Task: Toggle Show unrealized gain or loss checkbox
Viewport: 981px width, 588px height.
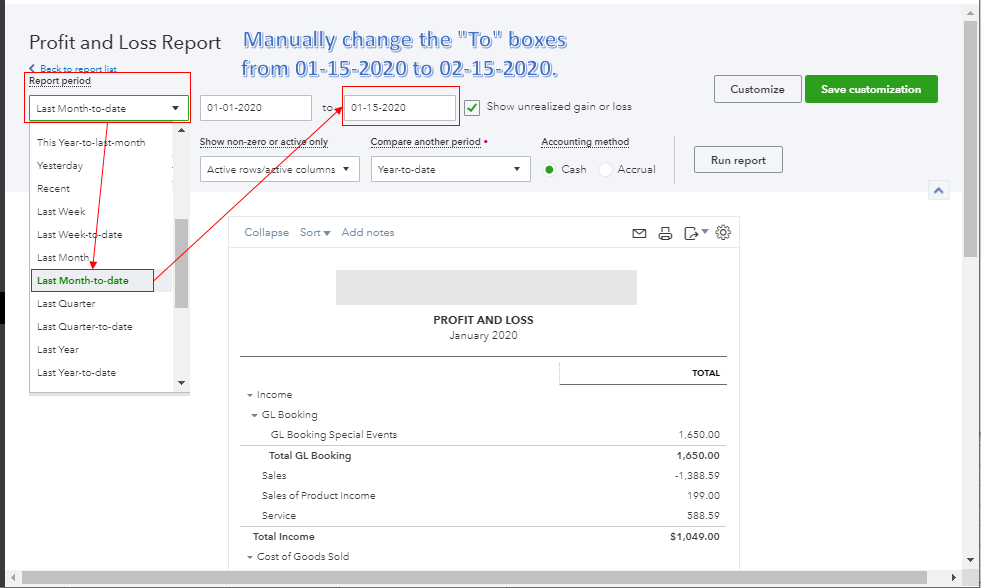Action: tap(473, 107)
